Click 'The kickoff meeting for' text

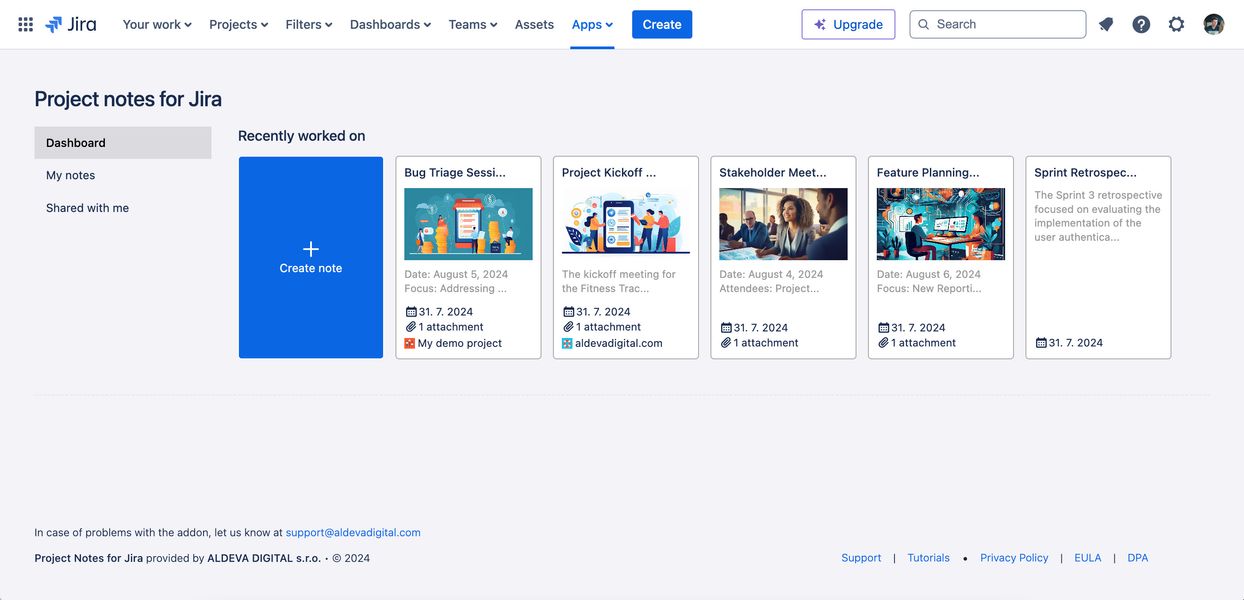click(619, 274)
